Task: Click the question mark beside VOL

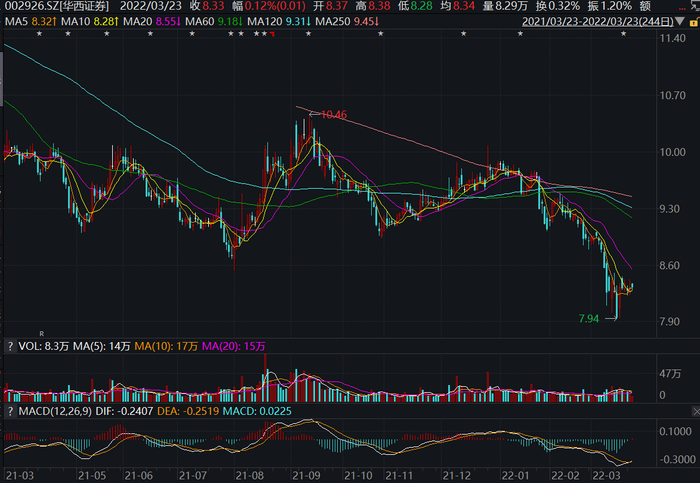Action: click(10, 346)
